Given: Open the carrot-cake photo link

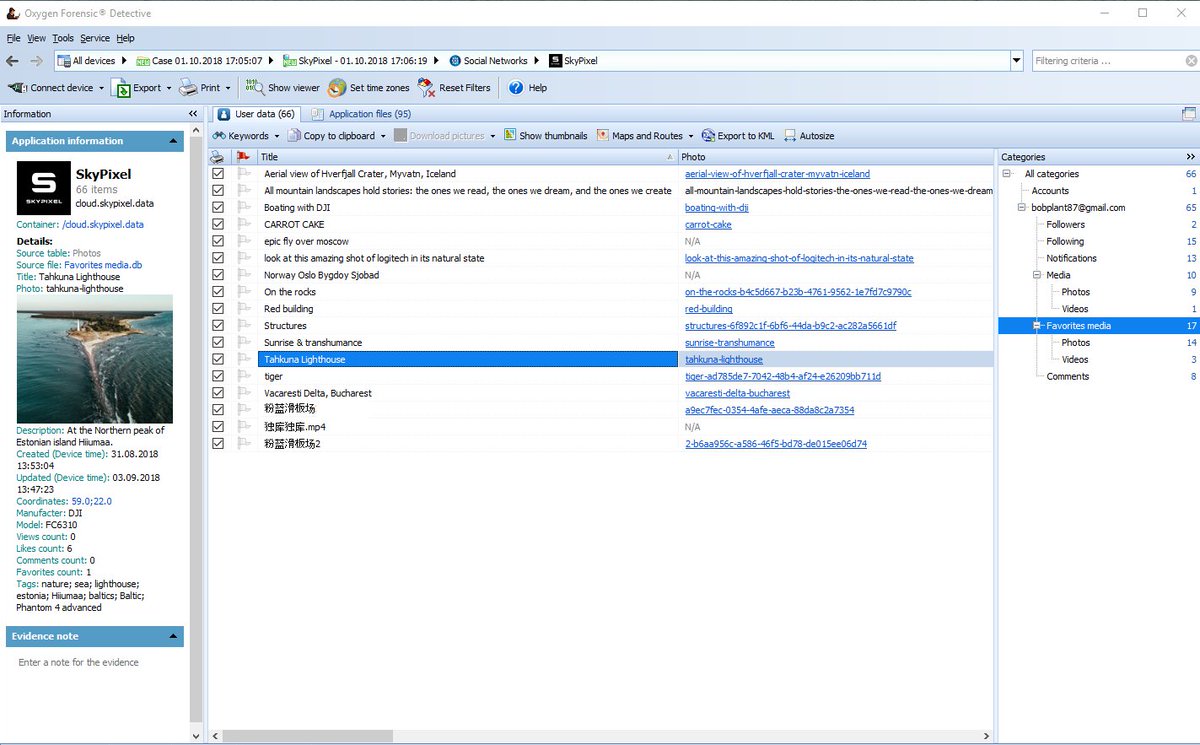Looking at the screenshot, I should click(x=708, y=225).
